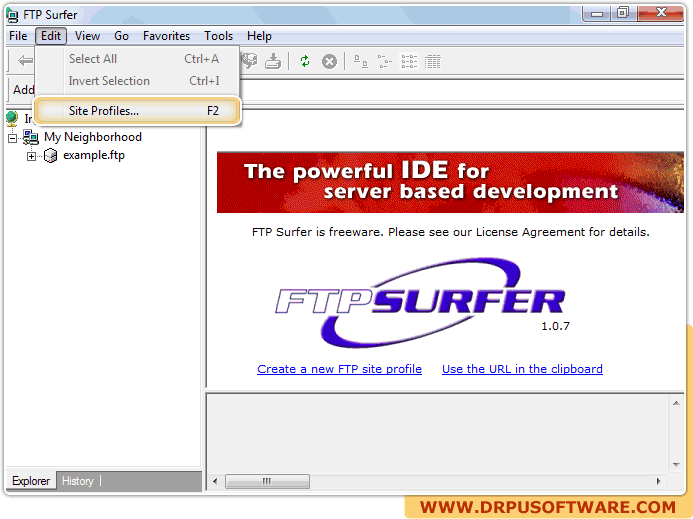Click the green Refresh toolbar icon

[304, 61]
